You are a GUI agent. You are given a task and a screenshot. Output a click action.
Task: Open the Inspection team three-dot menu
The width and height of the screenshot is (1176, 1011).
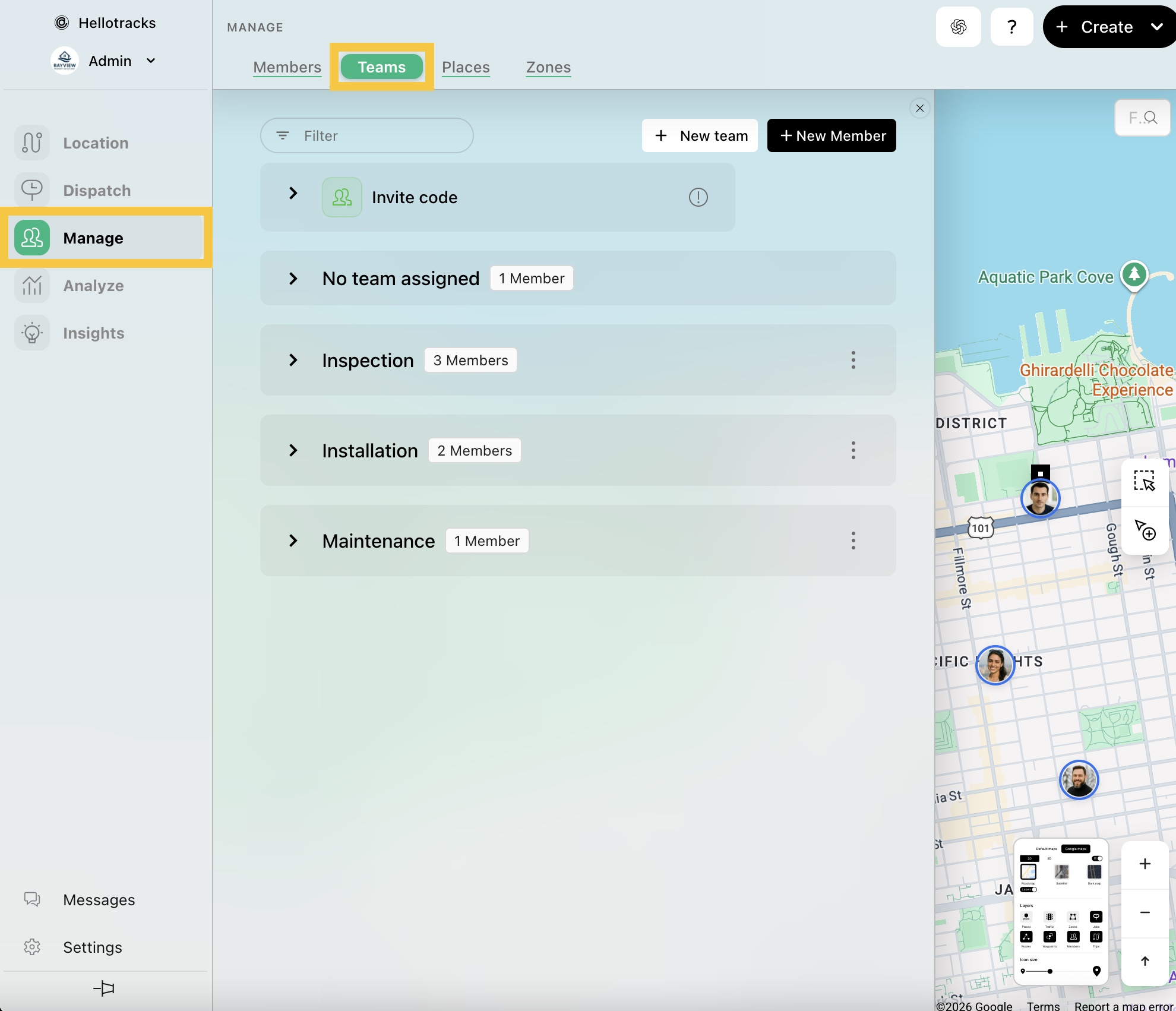853,360
